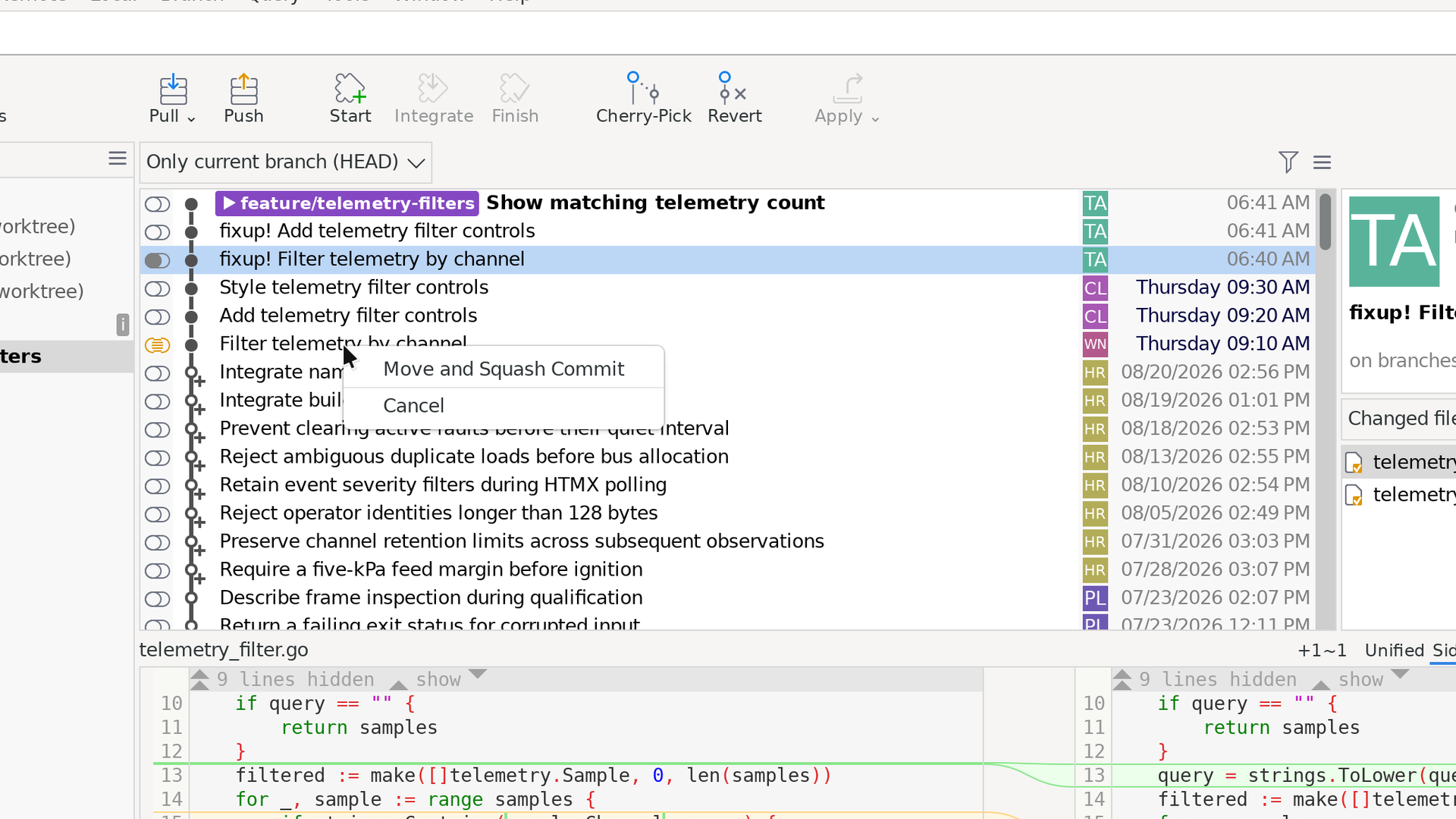Click PL avatar on Describe frame inspection row
Image resolution: width=1456 pixels, height=819 pixels.
tap(1095, 598)
